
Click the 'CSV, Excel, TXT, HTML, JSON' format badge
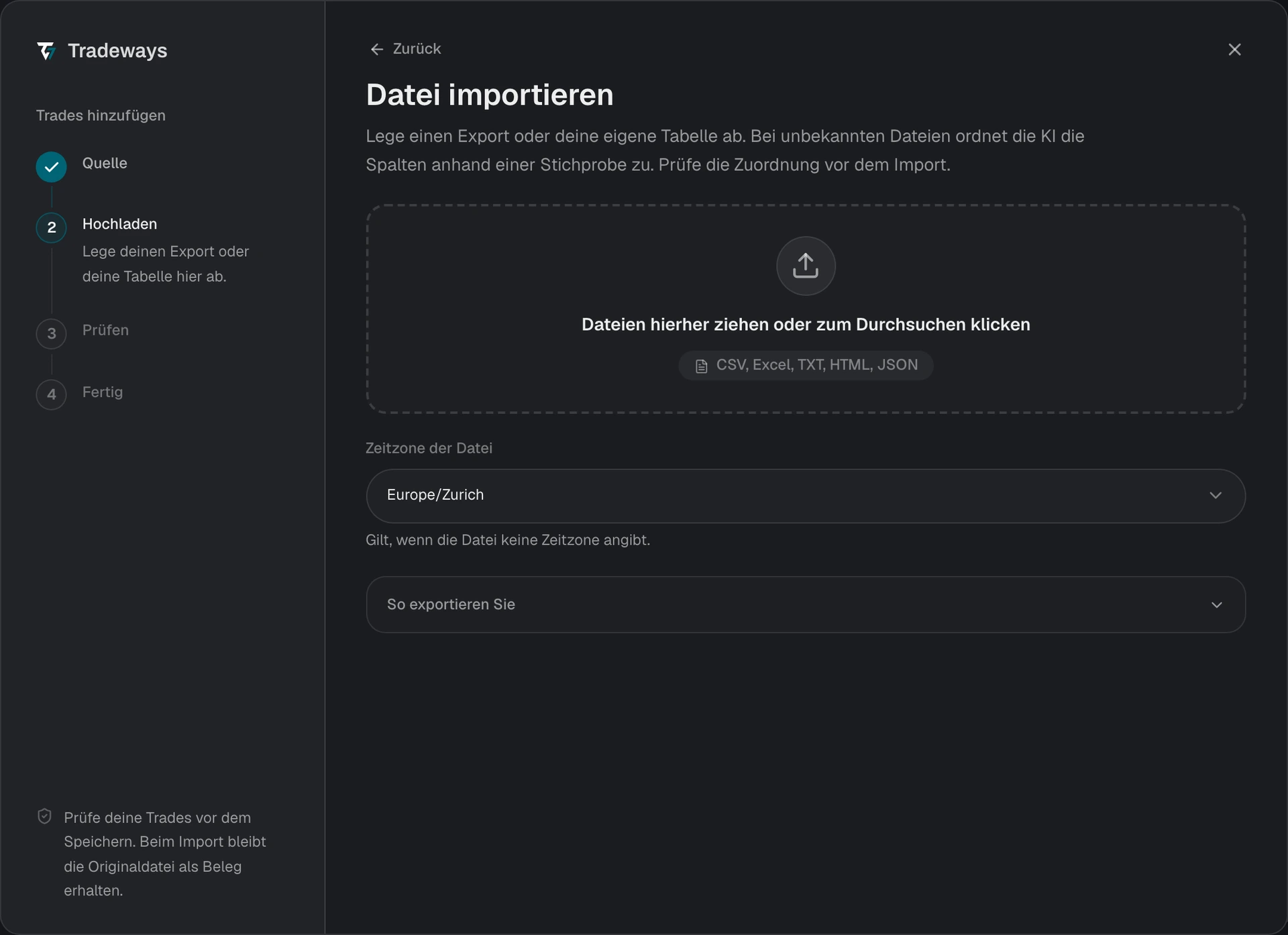click(806, 366)
